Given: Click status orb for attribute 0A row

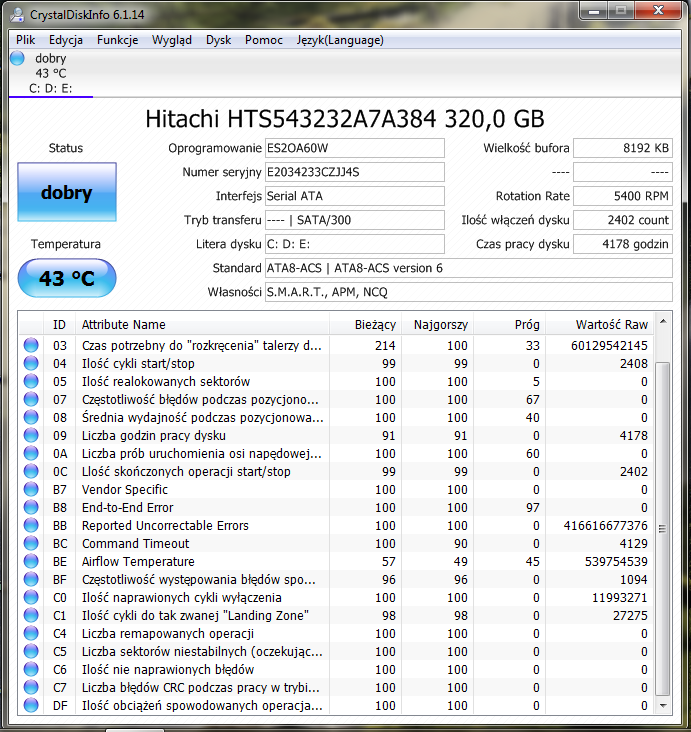Looking at the screenshot, I should pos(31,453).
